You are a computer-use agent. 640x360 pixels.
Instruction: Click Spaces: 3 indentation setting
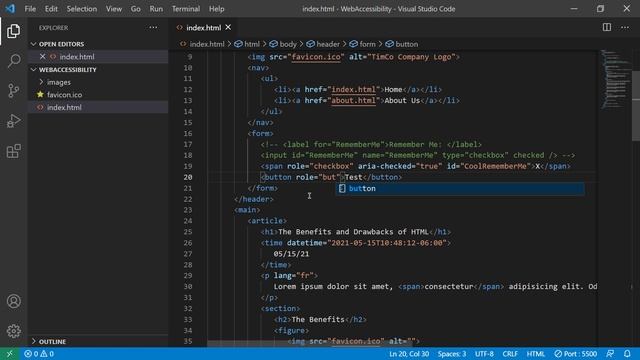[x=452, y=354]
